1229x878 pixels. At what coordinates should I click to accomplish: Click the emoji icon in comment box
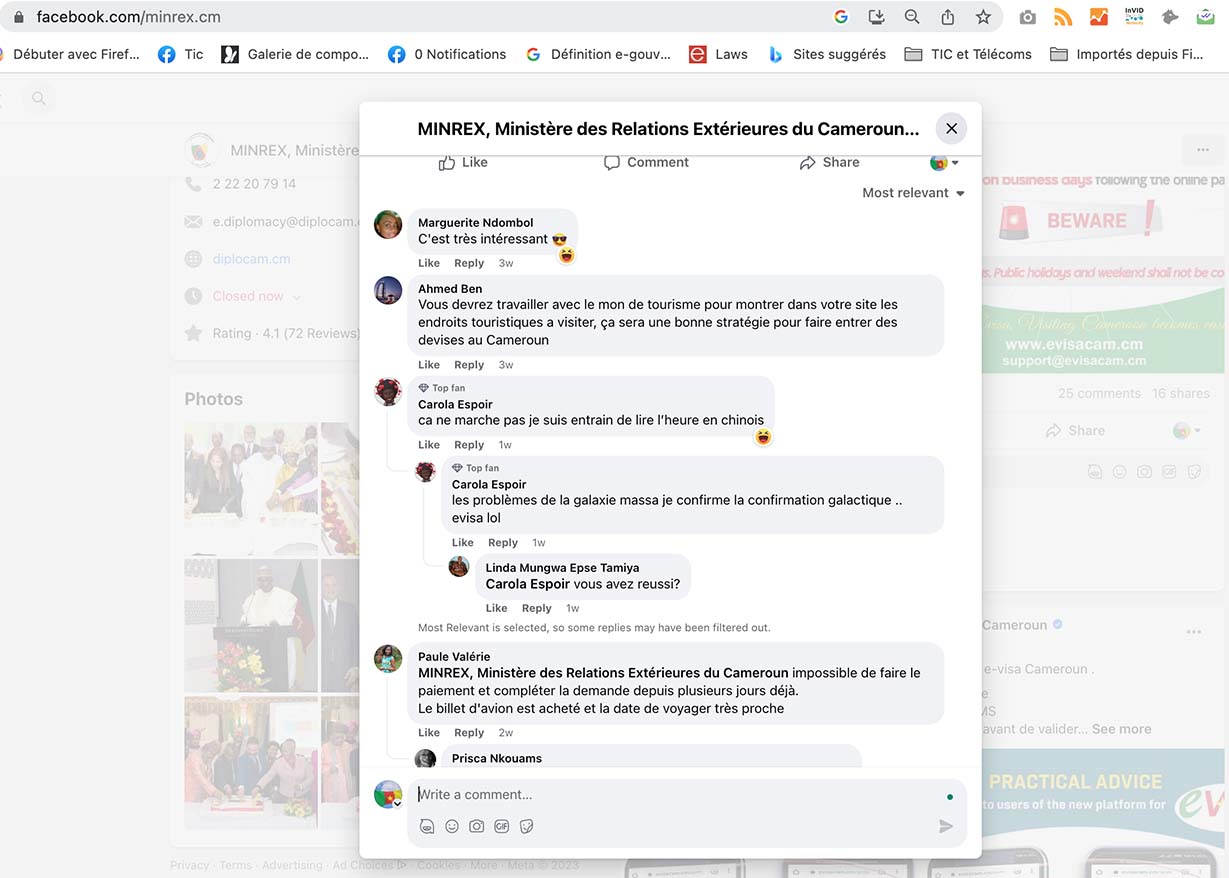click(x=452, y=826)
